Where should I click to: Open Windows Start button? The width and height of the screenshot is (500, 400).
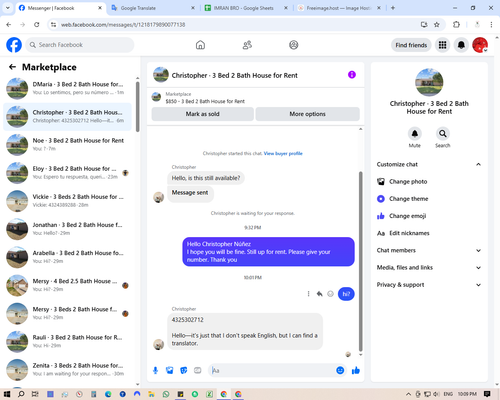tap(7, 394)
